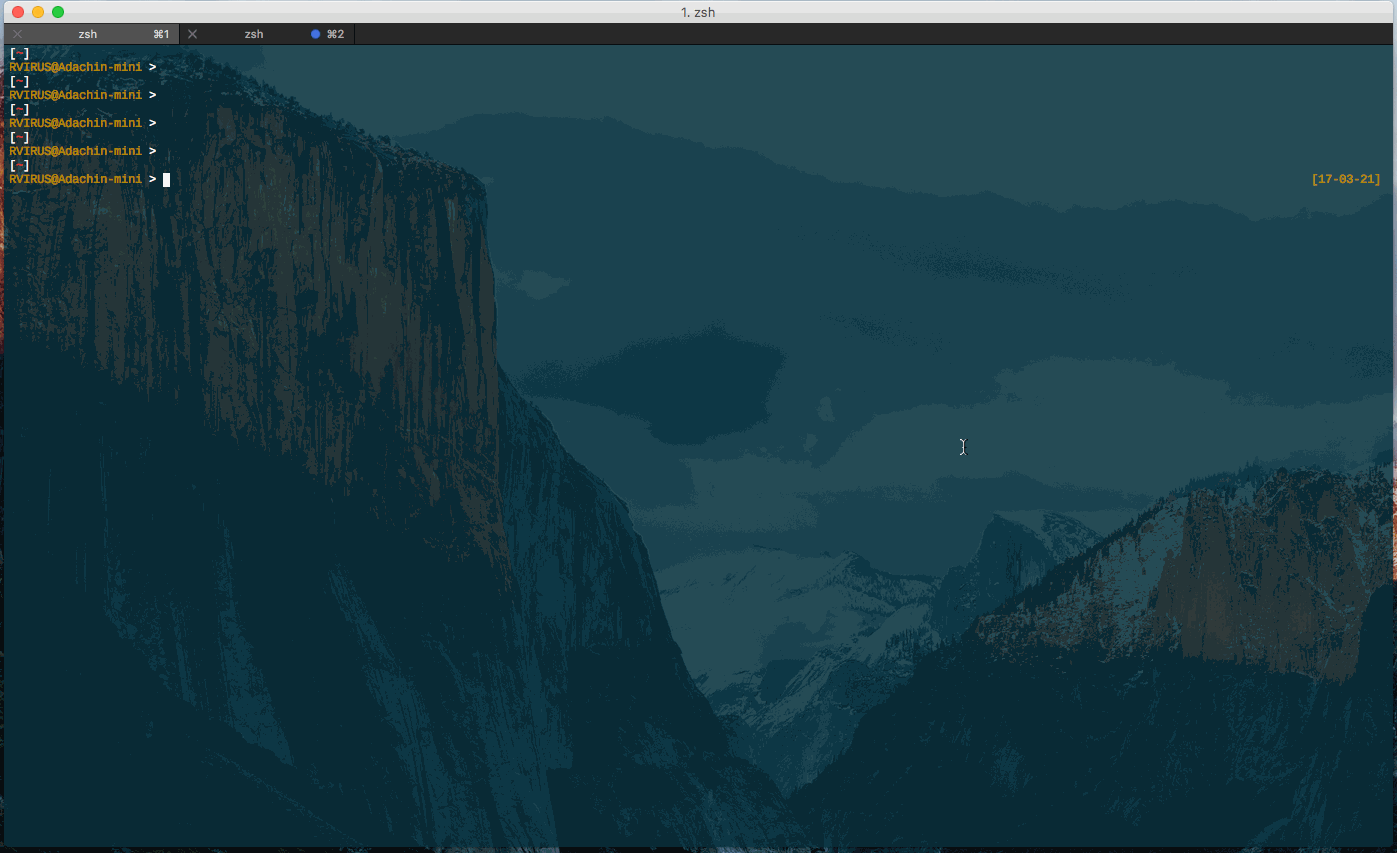
Task: Click the "1. zsh" window title
Action: (x=698, y=12)
